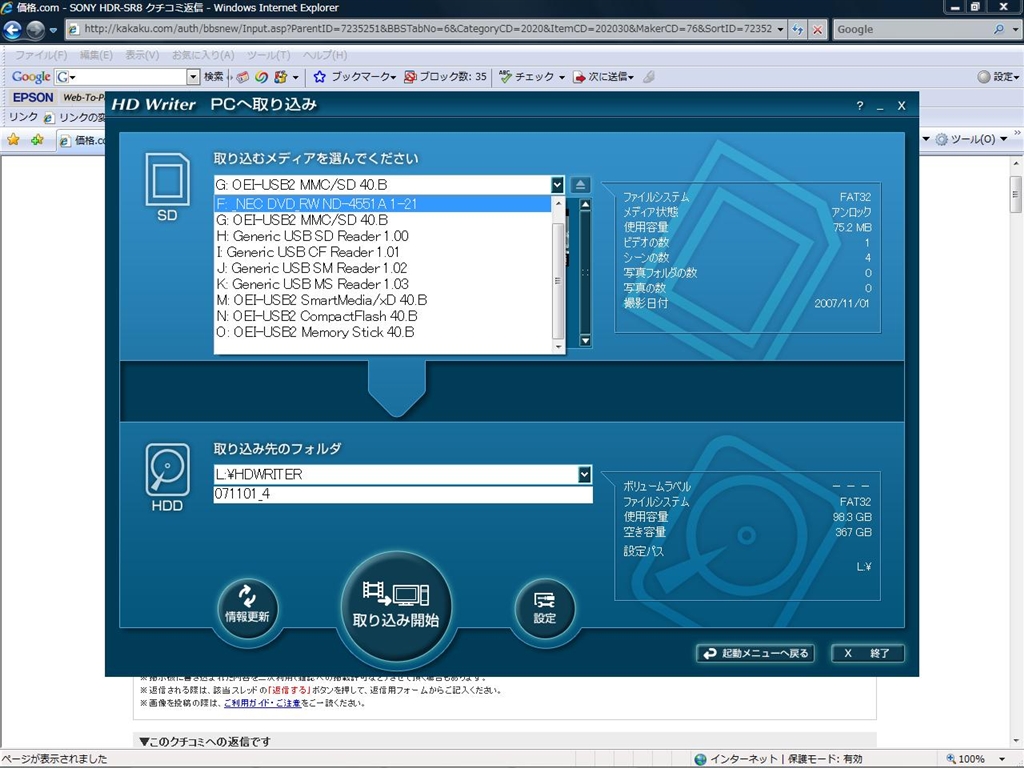Screen dimensions: 1024x768
Task: Click the HDD icon
Action: point(167,470)
